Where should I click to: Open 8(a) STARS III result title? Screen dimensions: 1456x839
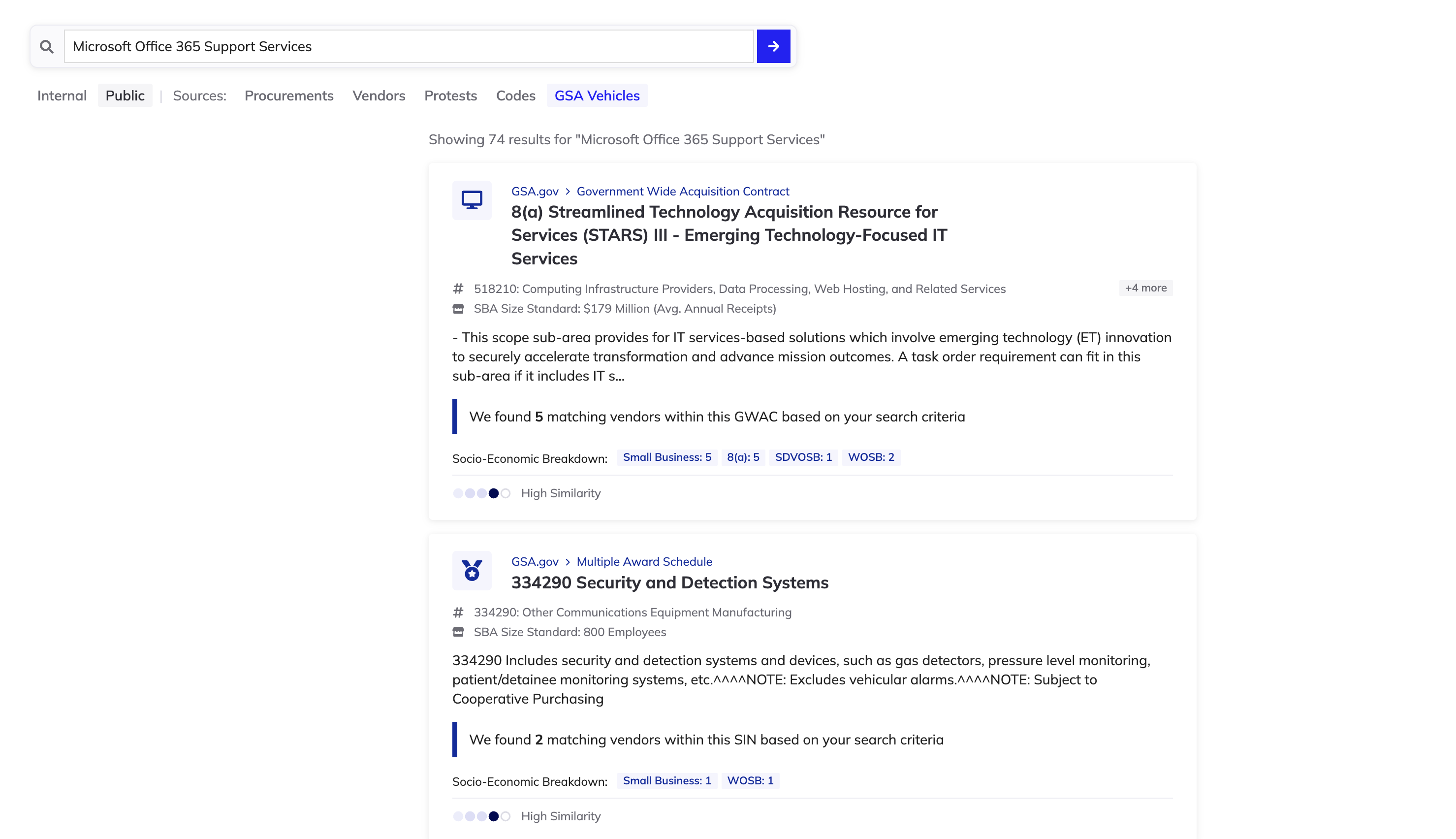tap(728, 235)
